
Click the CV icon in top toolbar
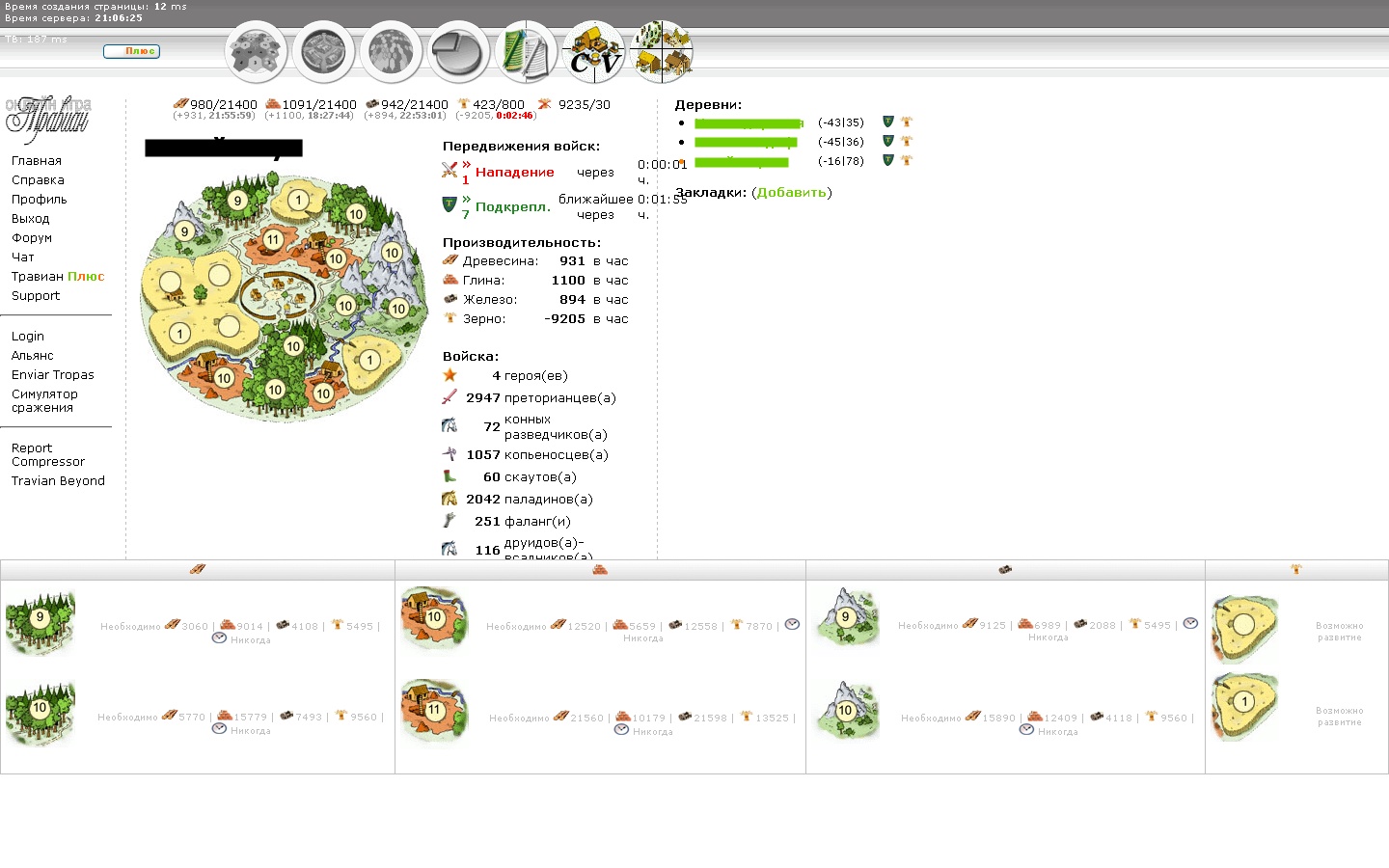coord(593,53)
